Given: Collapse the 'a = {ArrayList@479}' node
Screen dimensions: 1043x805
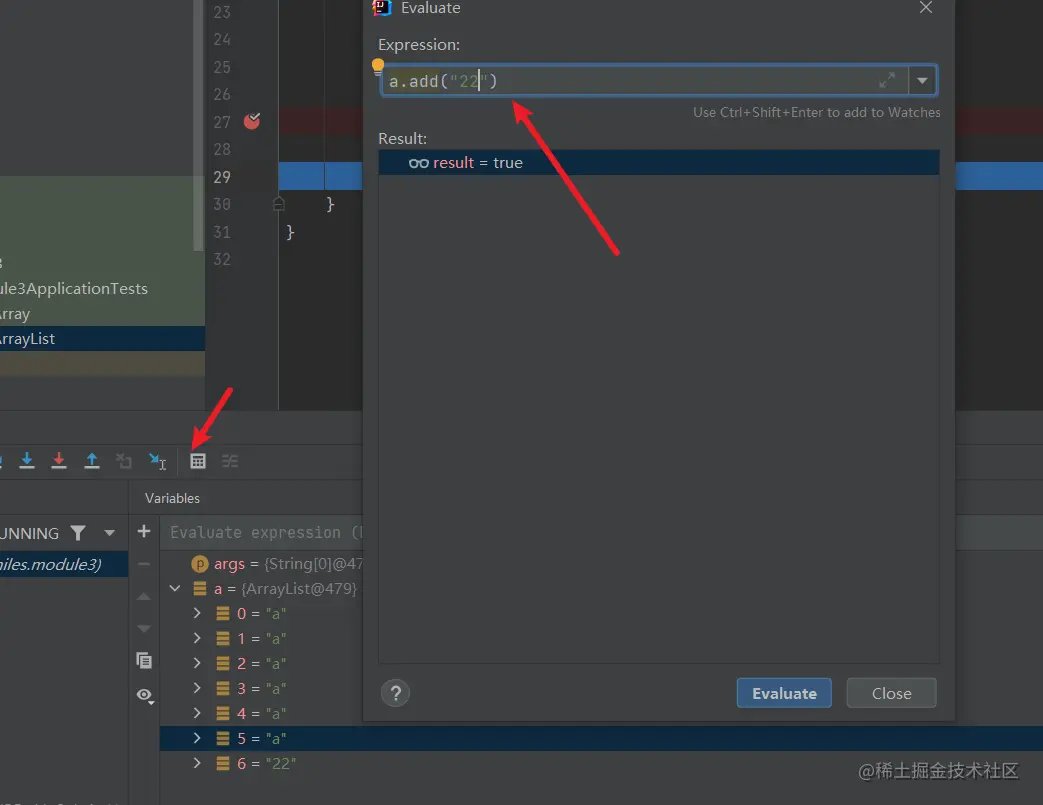Looking at the screenshot, I should (175, 588).
